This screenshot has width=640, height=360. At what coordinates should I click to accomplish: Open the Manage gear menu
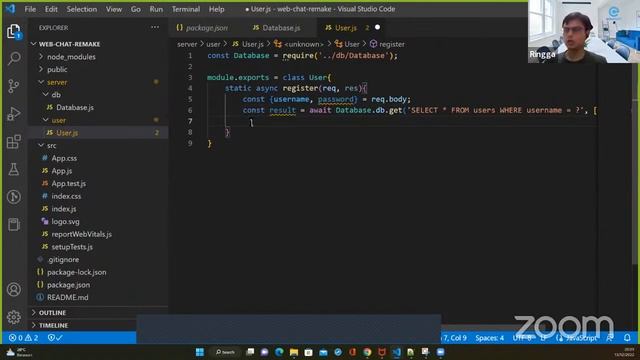point(14,317)
